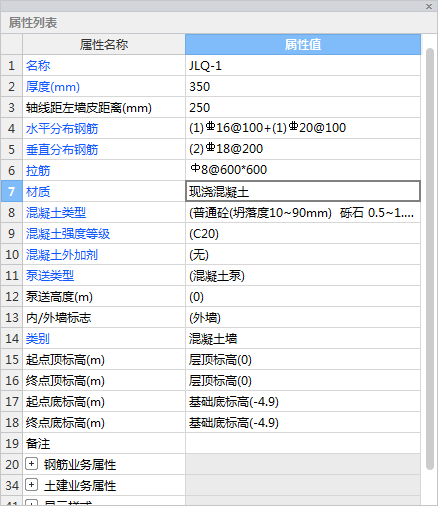This screenshot has height=506, width=438.
Task: Click the 轴线距左墙皮距离(mm) property name
Action: (x=89, y=108)
